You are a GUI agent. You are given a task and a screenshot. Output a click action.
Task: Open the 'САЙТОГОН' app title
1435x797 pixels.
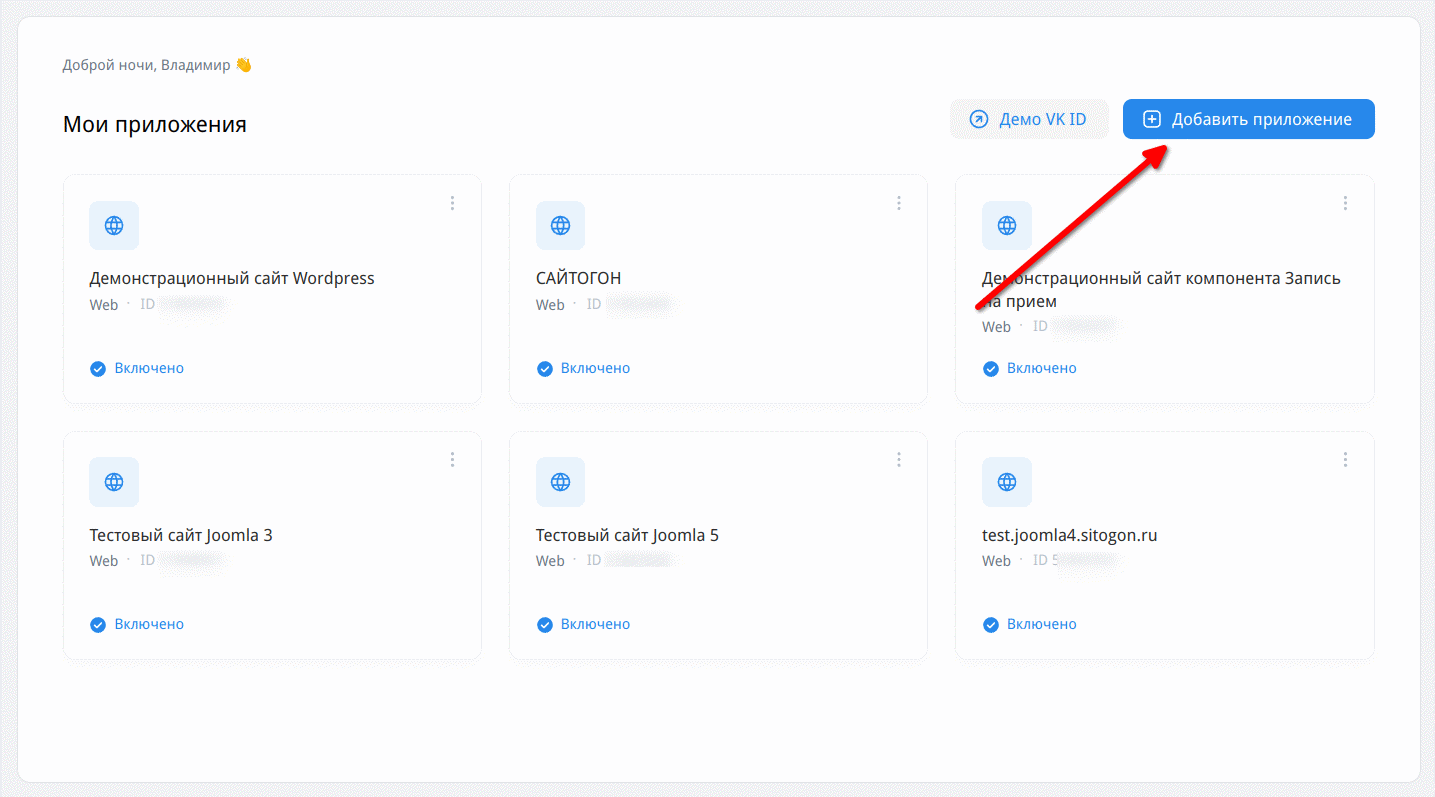(578, 278)
